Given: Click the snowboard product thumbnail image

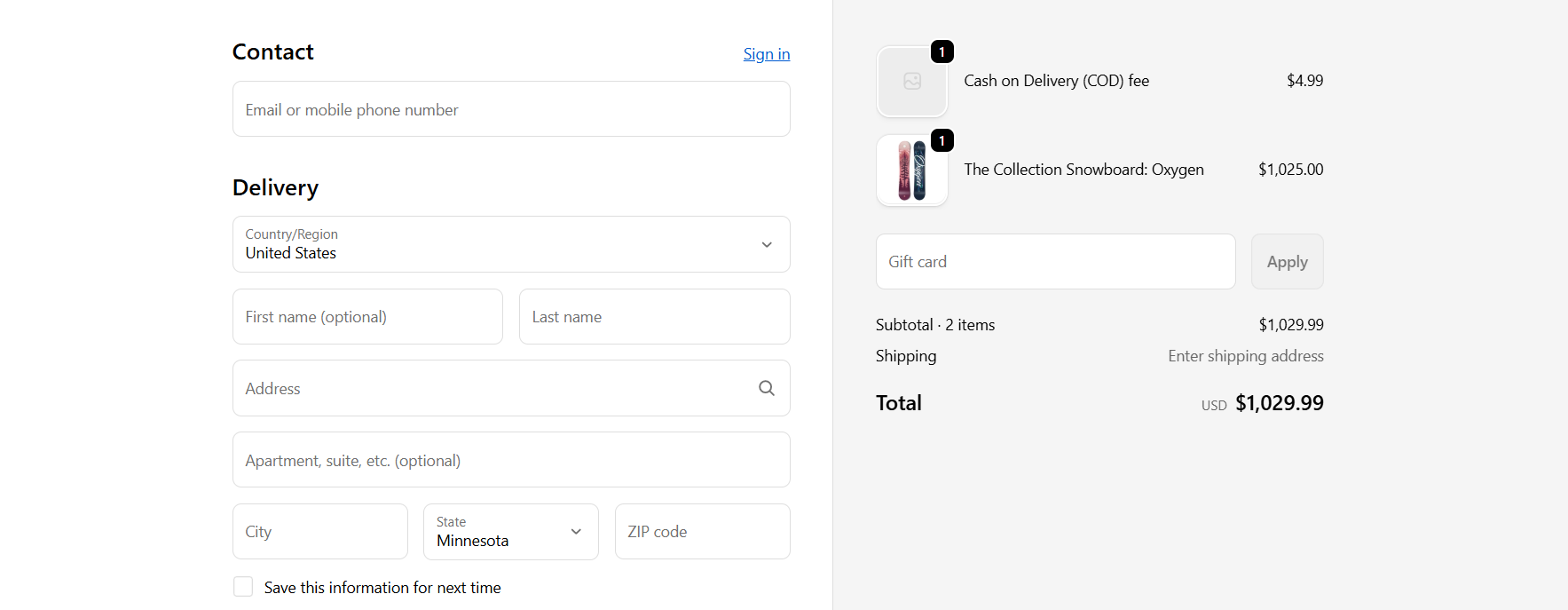Looking at the screenshot, I should click(911, 170).
